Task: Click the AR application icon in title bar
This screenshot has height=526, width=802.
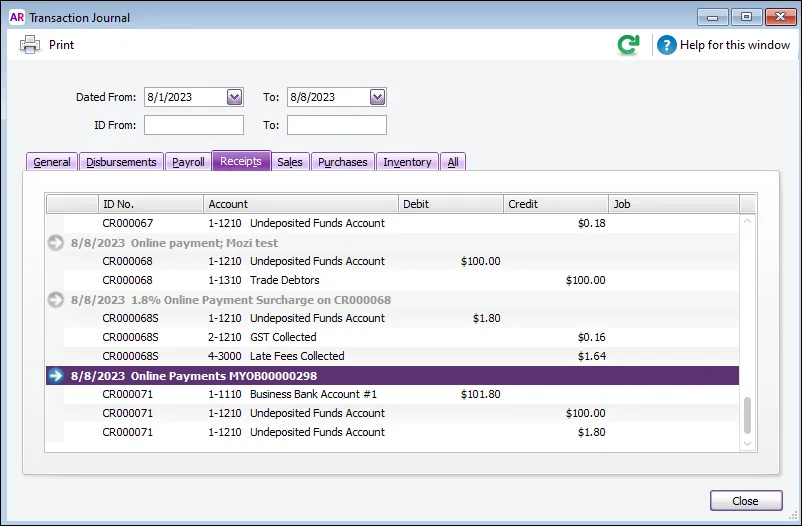Action: (16, 17)
